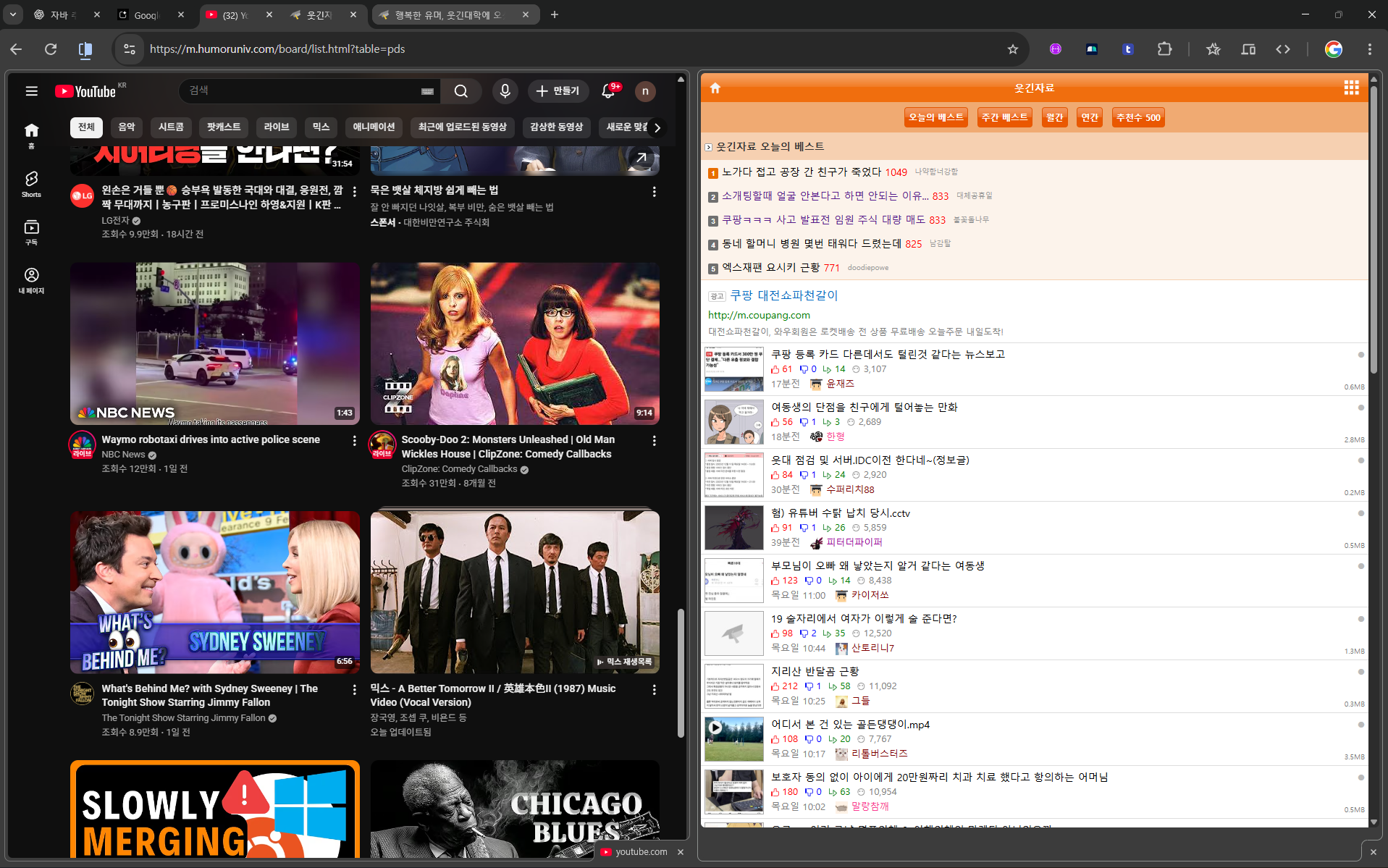The width and height of the screenshot is (1388, 868).
Task: Click the YouTube voice search microphone
Action: pyautogui.click(x=505, y=91)
